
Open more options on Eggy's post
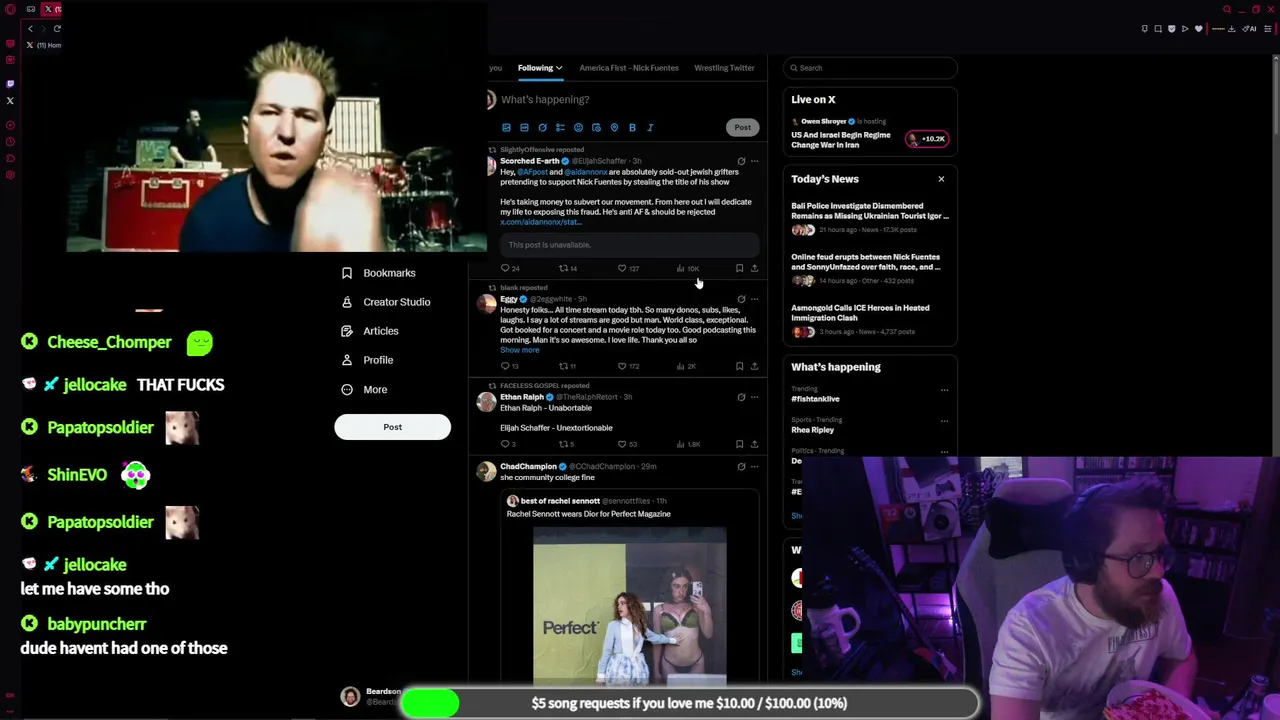tap(754, 299)
